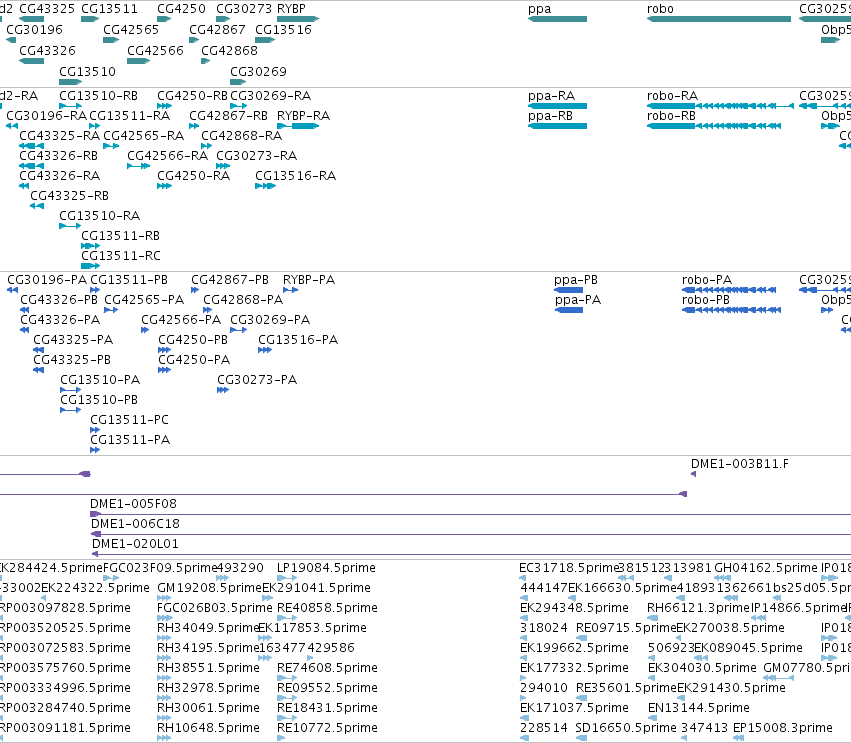Click protein CG30273-PA

coord(223,390)
